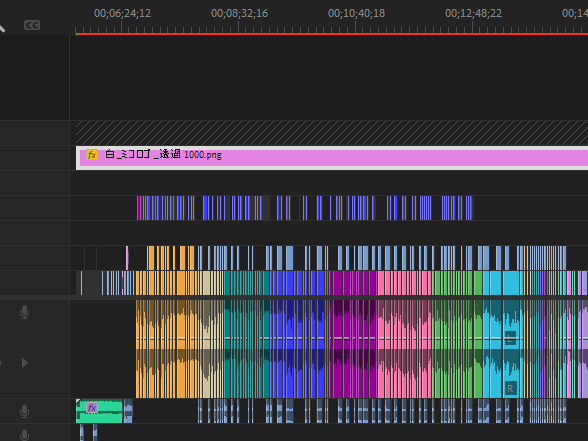This screenshot has height=441, width=588.
Task: Select the green audio clip at track start
Action: pos(99,411)
